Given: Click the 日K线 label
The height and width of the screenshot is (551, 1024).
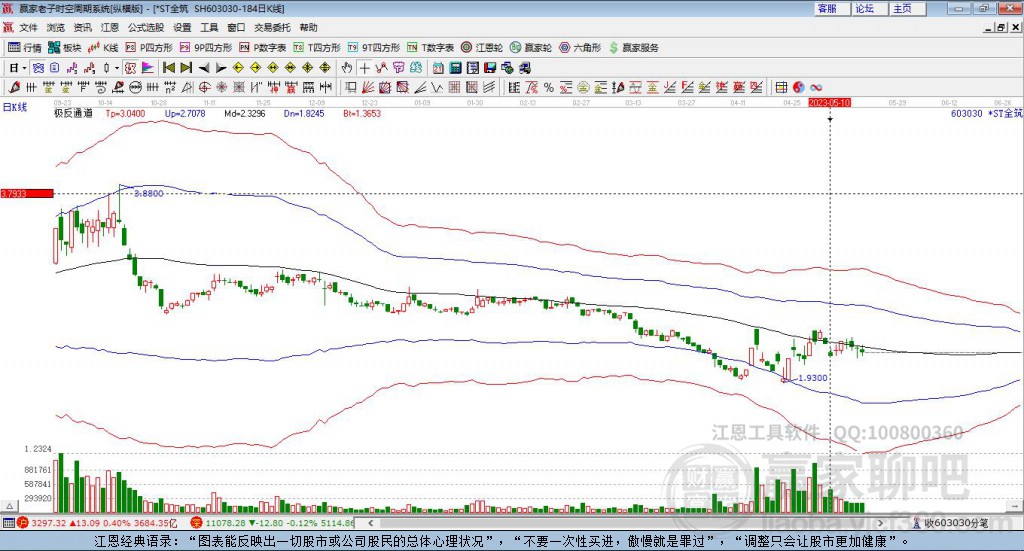Looking at the screenshot, I should tap(15, 107).
